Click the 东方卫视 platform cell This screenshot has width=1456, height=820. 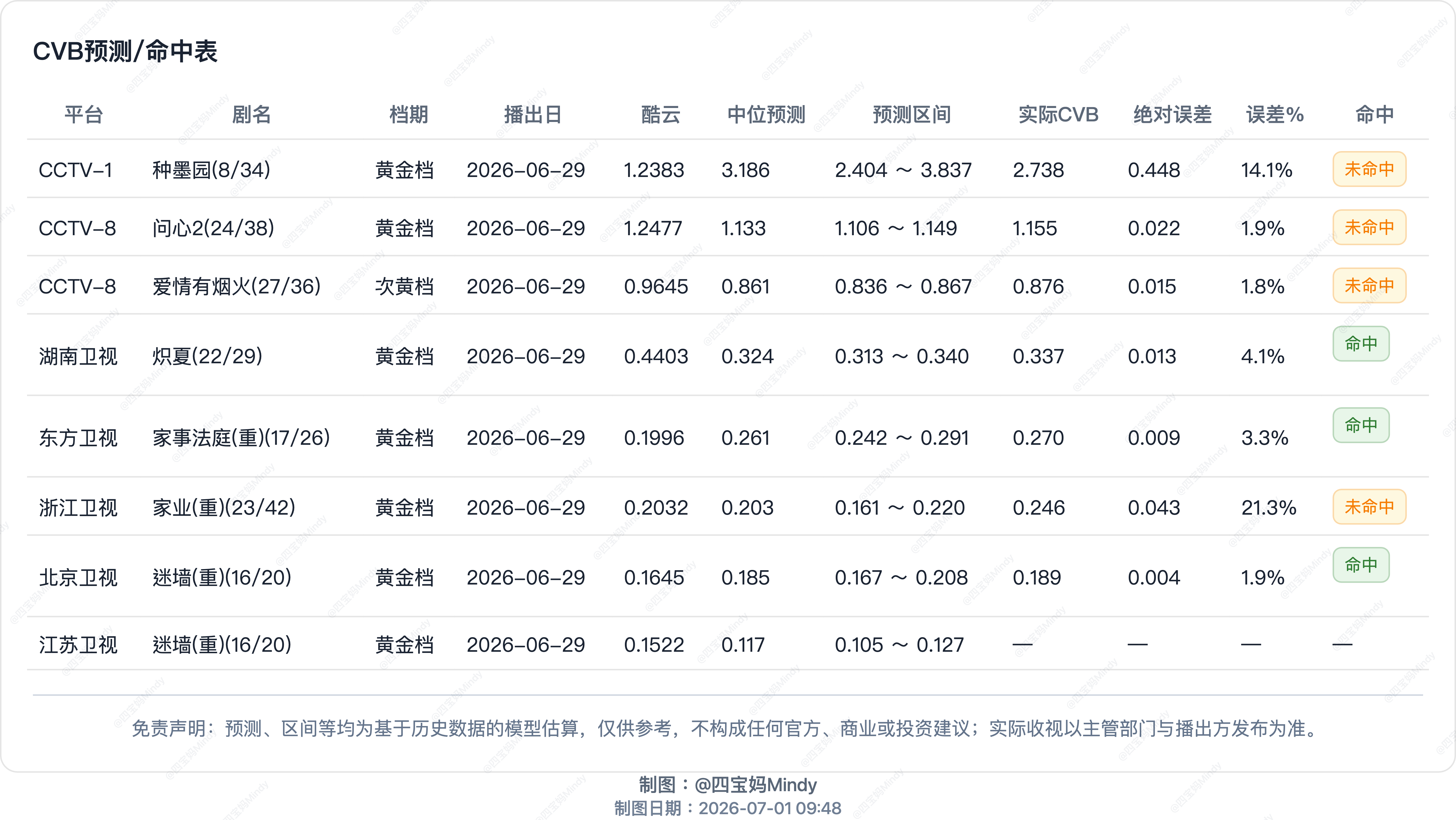78,438
